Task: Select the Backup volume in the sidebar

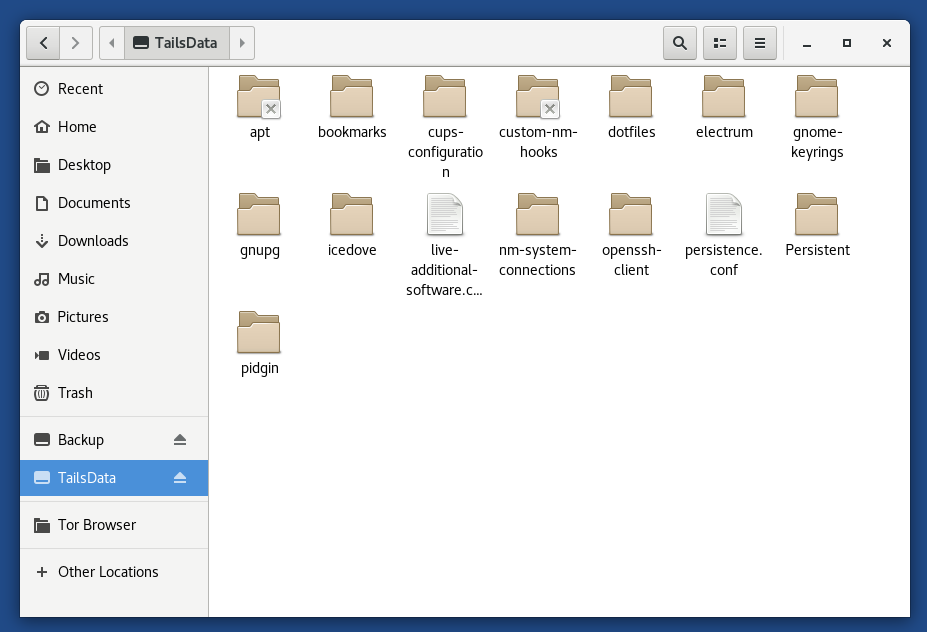Action: [114, 440]
